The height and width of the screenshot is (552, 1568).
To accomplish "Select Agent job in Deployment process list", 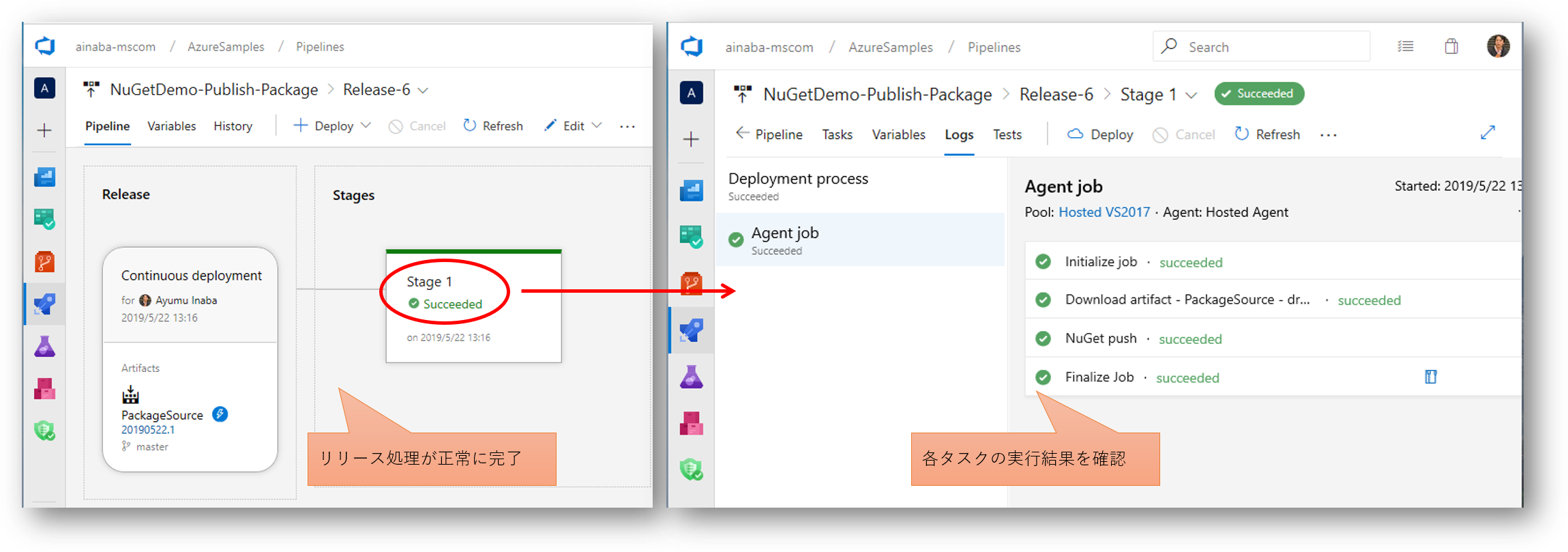I will [859, 239].
